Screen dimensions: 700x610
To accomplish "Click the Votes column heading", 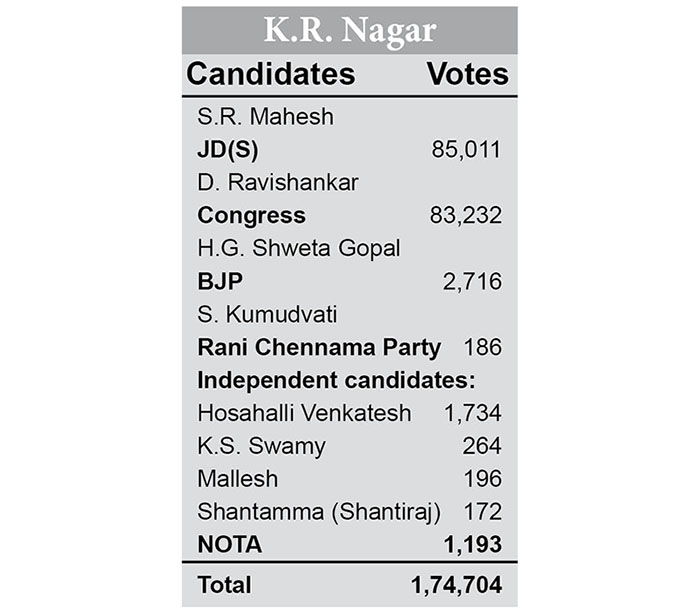I will click(467, 74).
